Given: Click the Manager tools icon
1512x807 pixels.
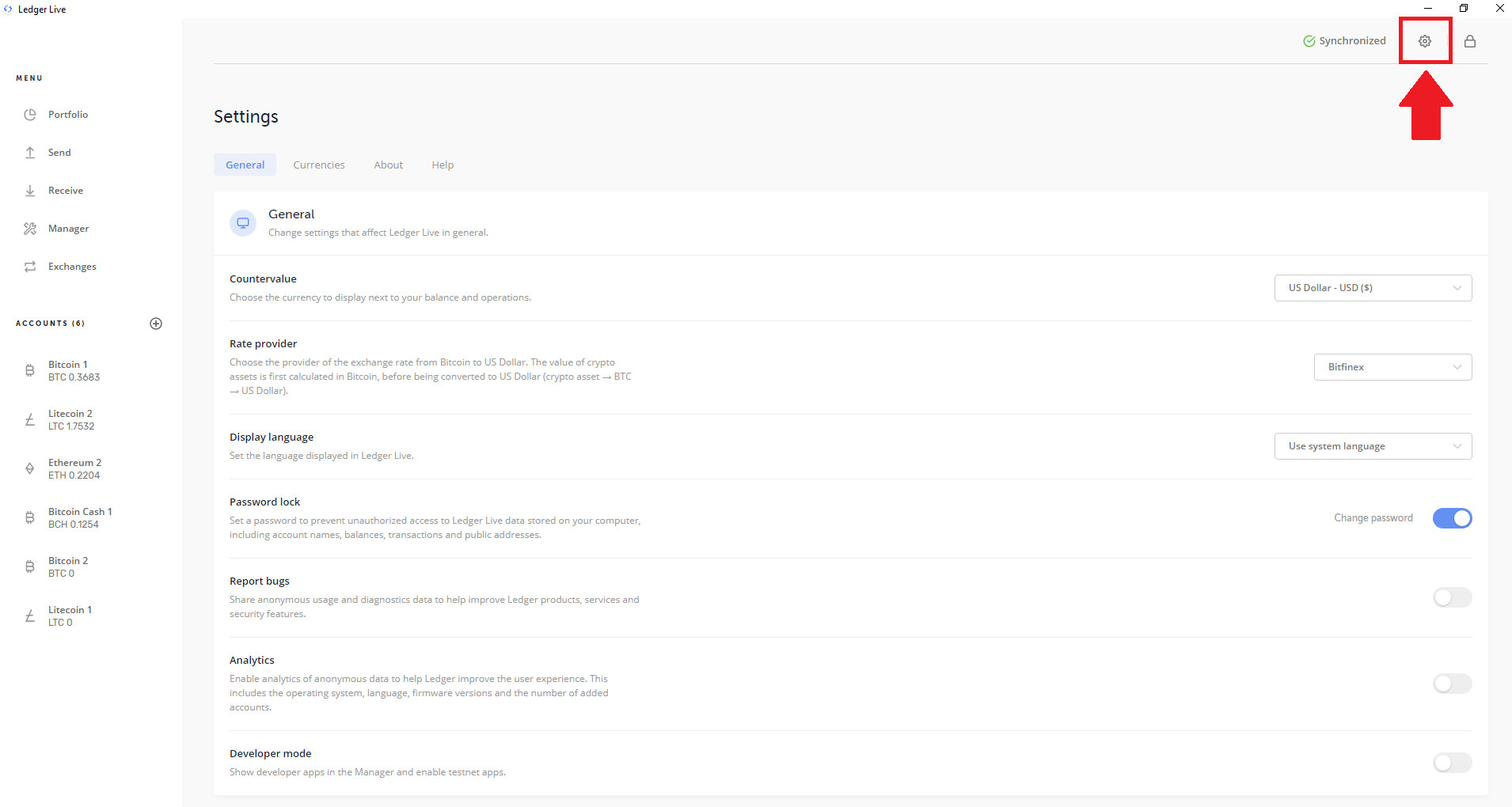Looking at the screenshot, I should (30, 229).
